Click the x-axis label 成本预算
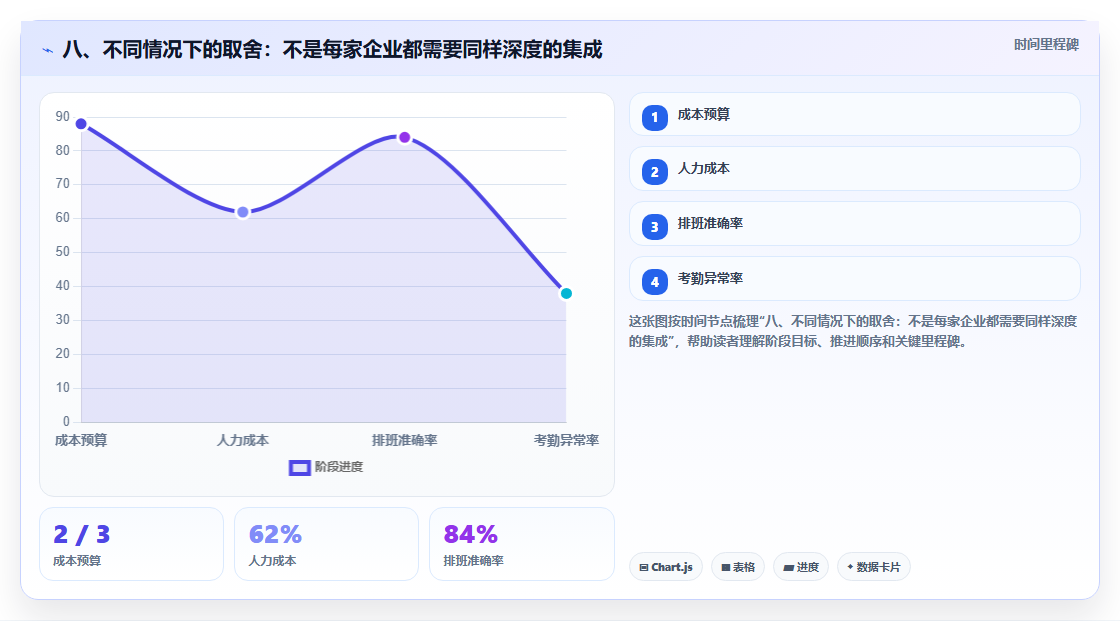Screen dimensions: 1120x621 coord(81,440)
